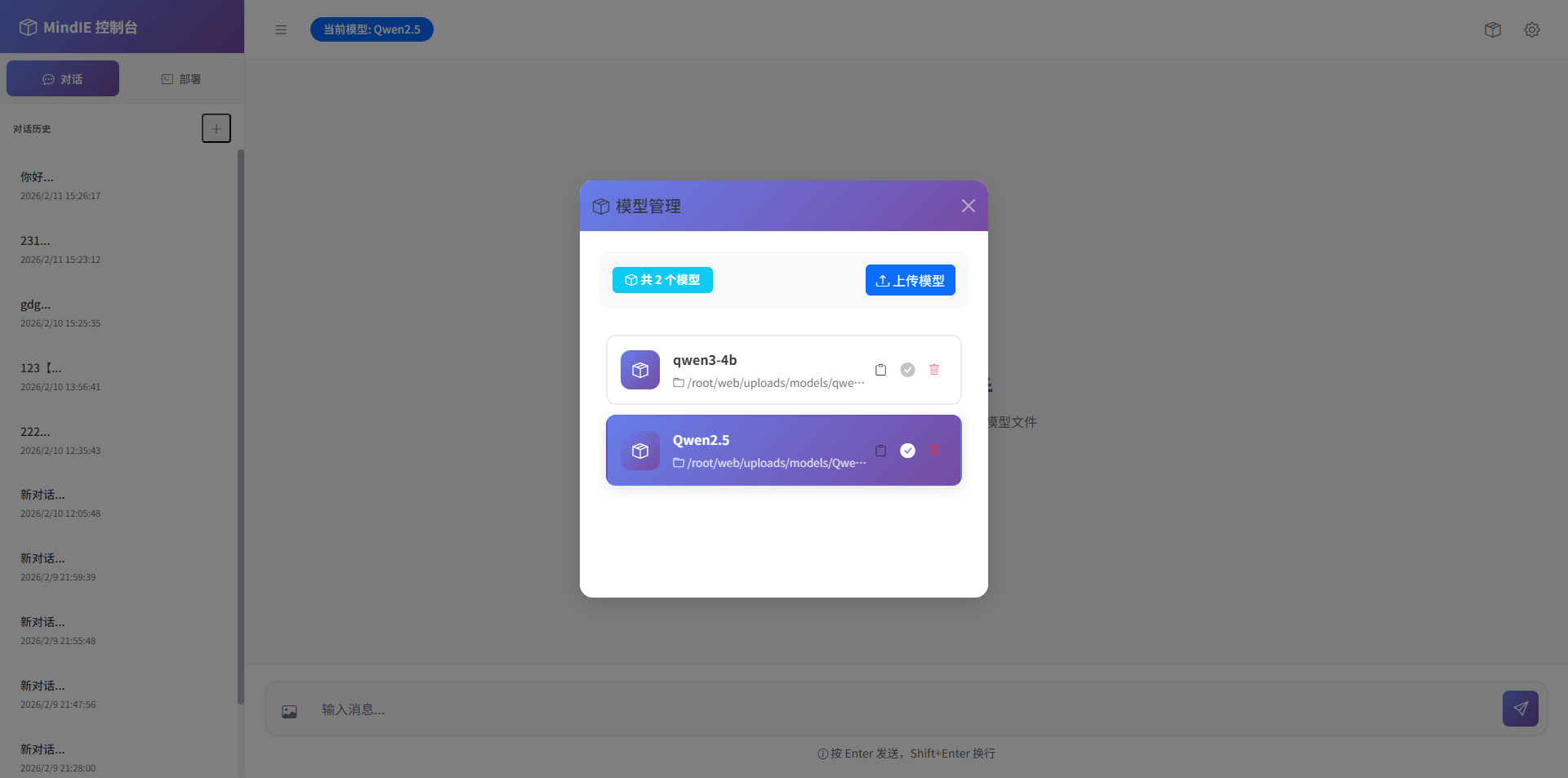Toggle the Qwen2.5 active checkmark

907,451
